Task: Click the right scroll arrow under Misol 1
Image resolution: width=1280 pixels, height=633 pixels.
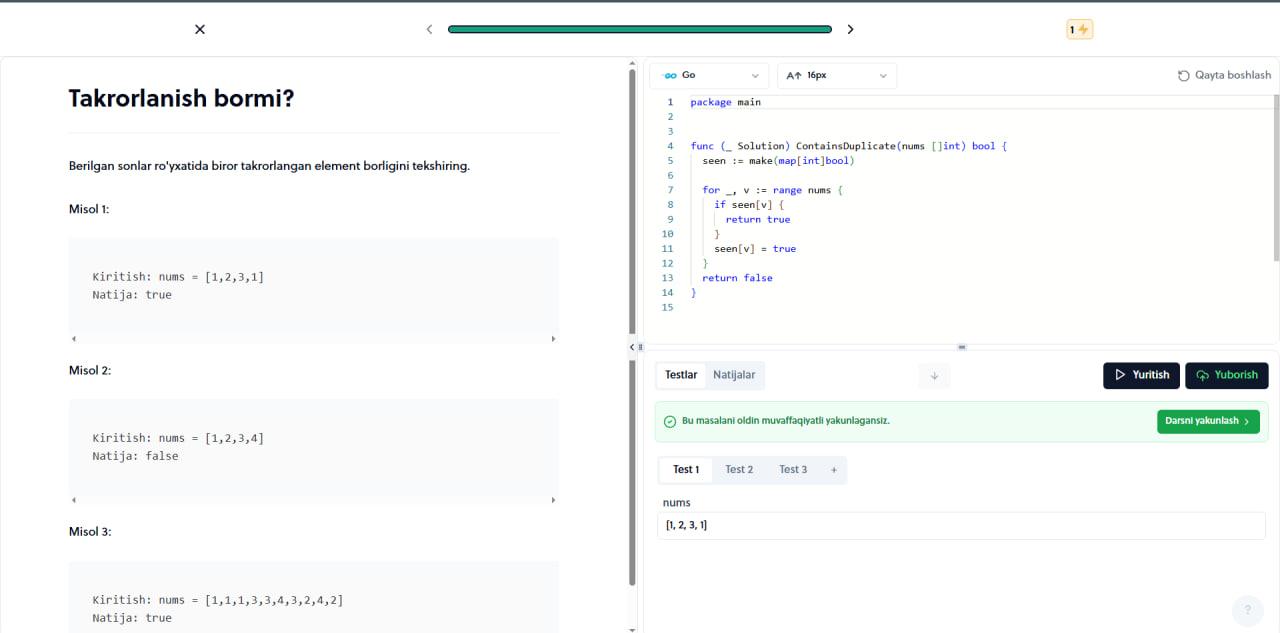Action: tap(554, 339)
